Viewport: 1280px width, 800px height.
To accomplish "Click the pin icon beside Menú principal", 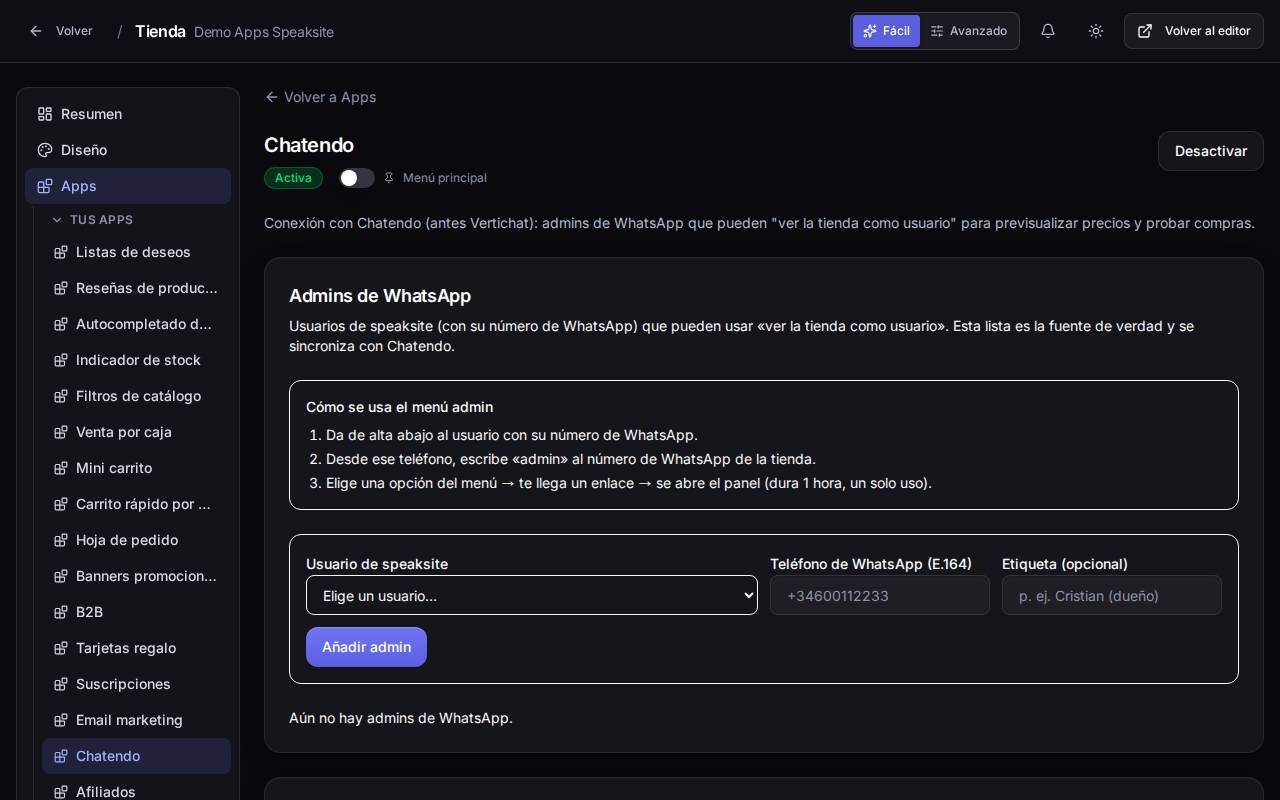I will coord(389,178).
